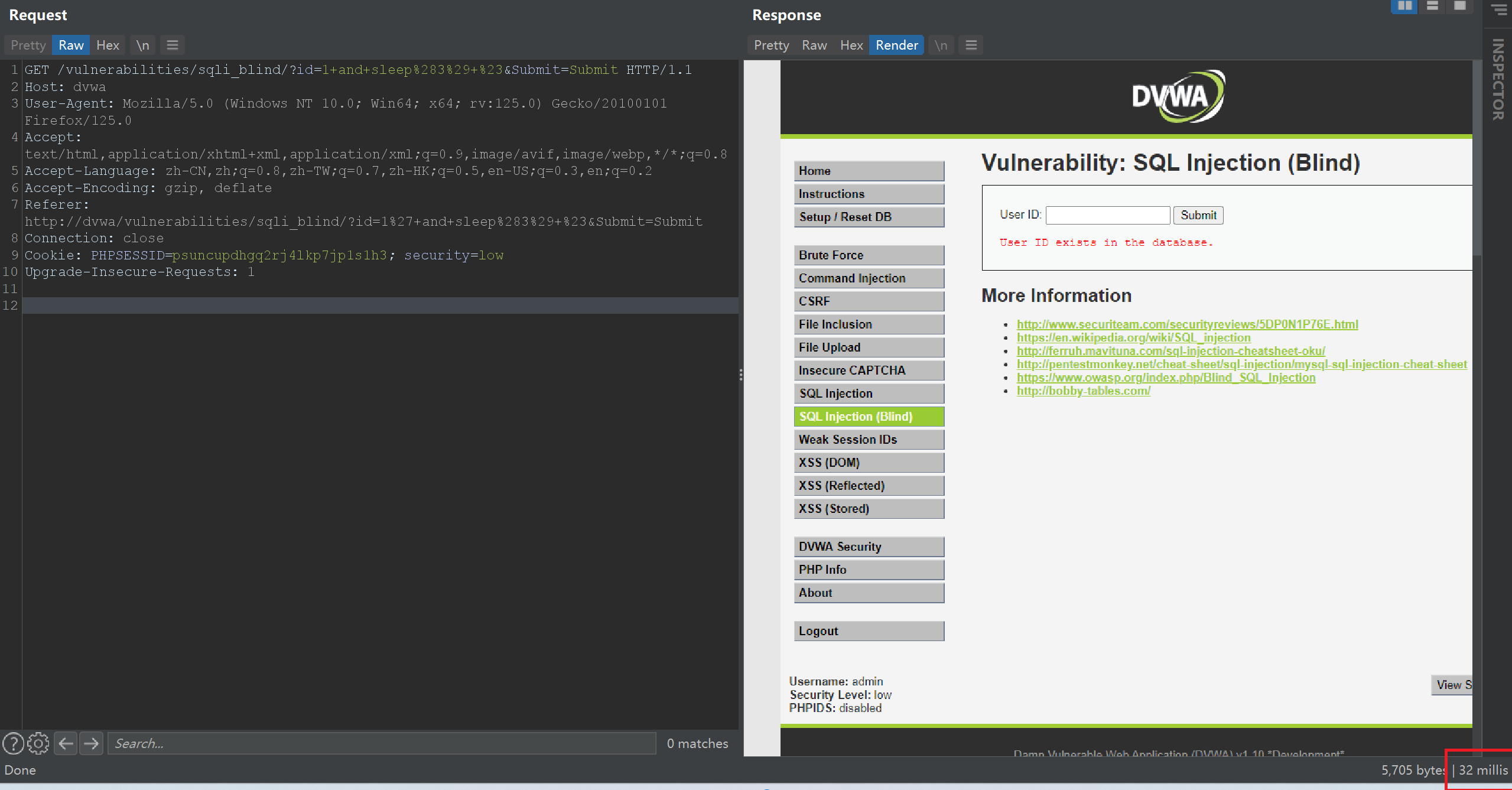The width and height of the screenshot is (1512, 790).
Task: Select Pretty tab in Request panel
Action: 28,45
